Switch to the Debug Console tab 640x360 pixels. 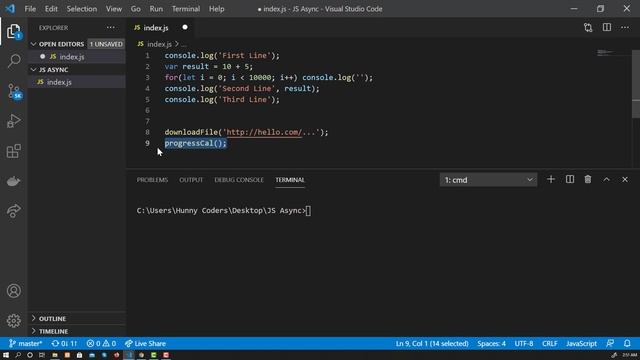click(x=239, y=180)
